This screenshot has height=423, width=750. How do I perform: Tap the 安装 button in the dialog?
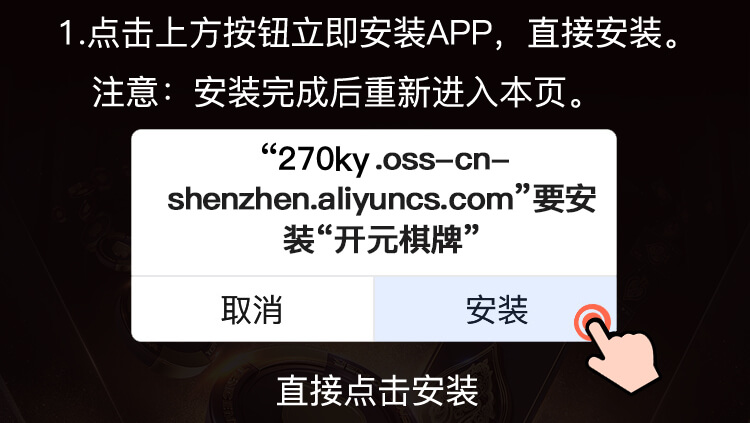495,309
